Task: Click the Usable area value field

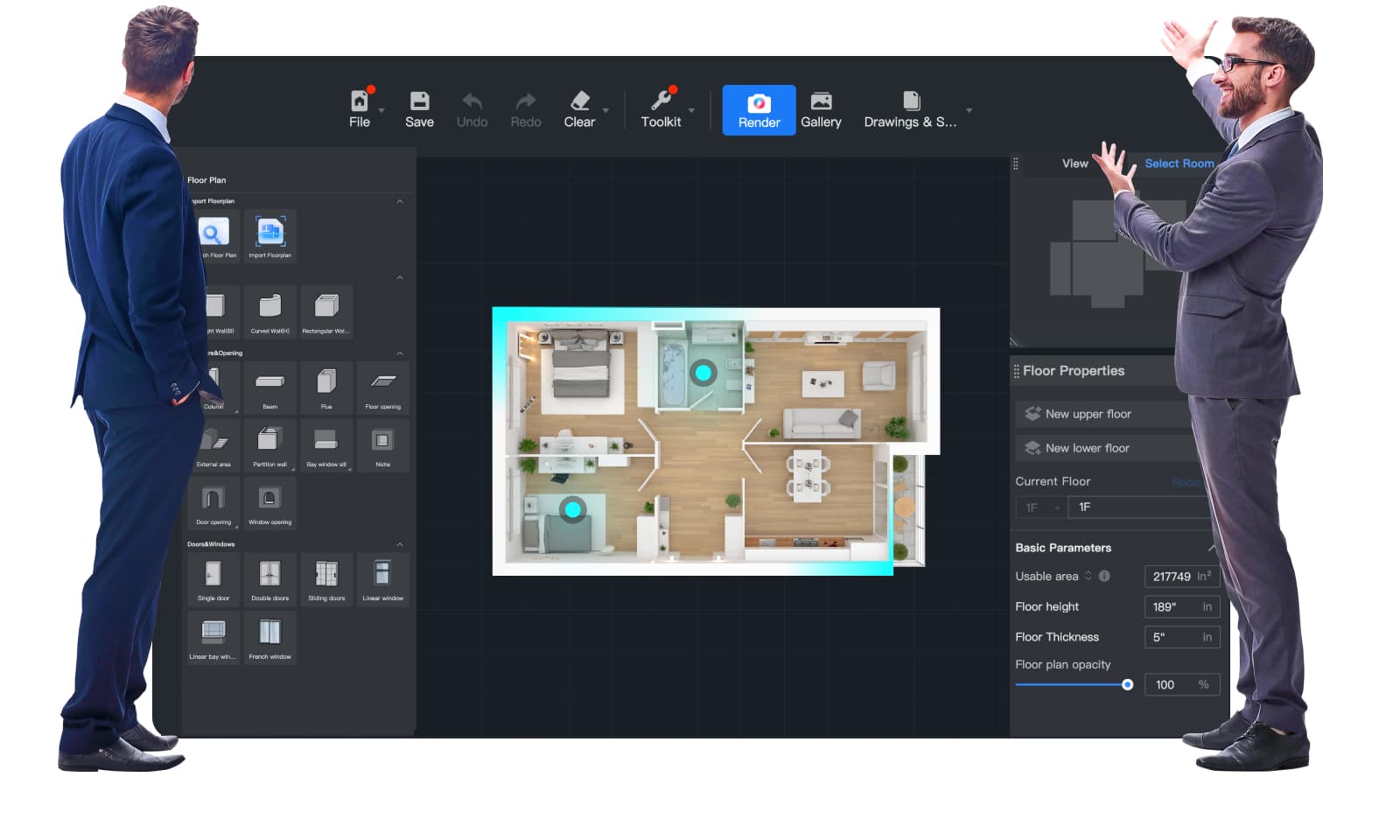Action: 1182,576
